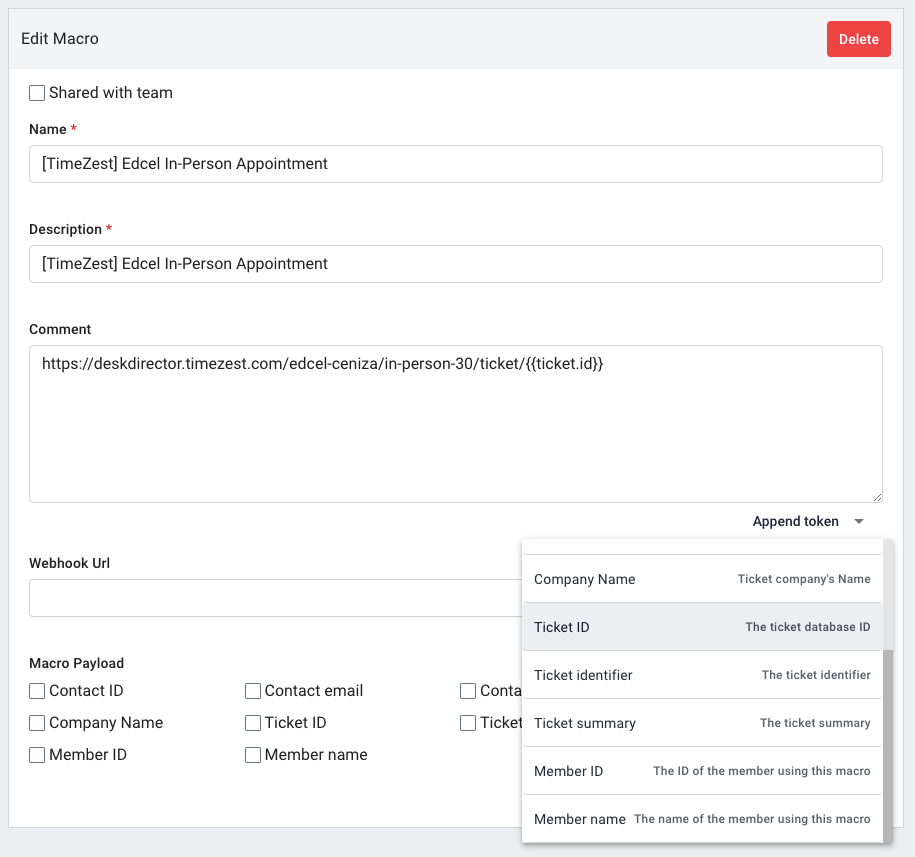Delete this macro with the red button
Screen dimensions: 915x857
[858, 39]
